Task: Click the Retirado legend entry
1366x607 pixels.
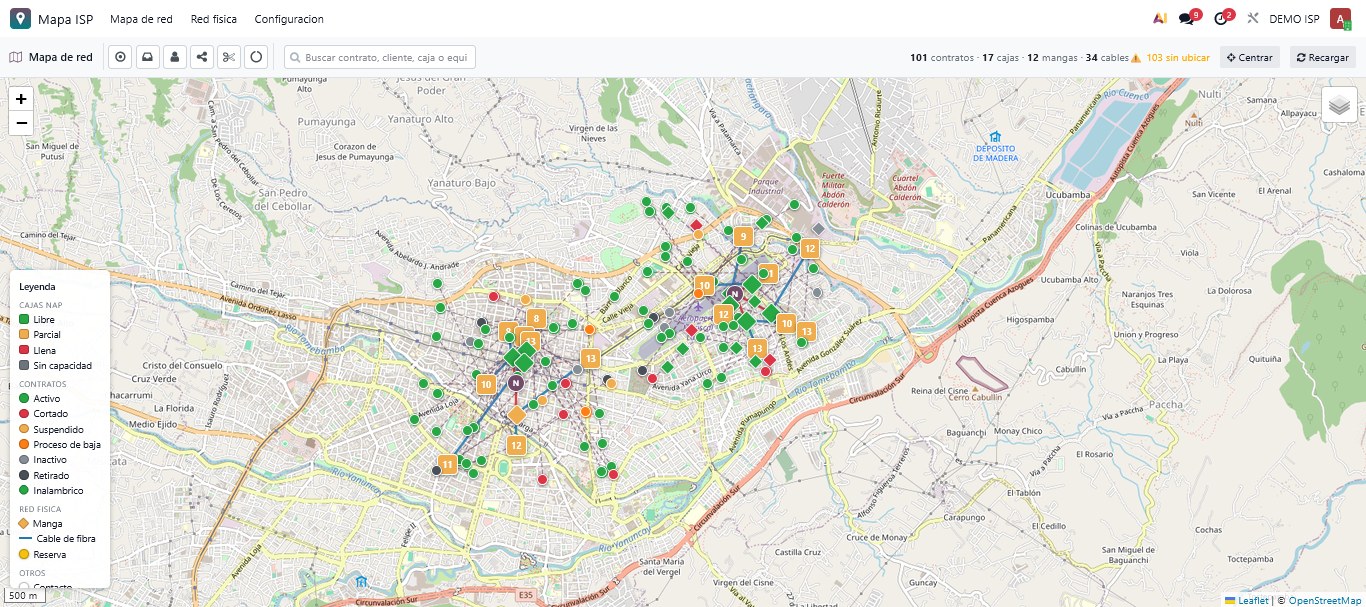Action: 45,475
